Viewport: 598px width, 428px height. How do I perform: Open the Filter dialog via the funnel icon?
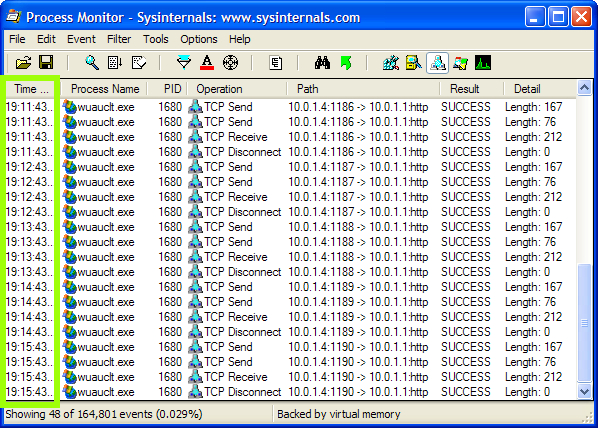tap(184, 63)
